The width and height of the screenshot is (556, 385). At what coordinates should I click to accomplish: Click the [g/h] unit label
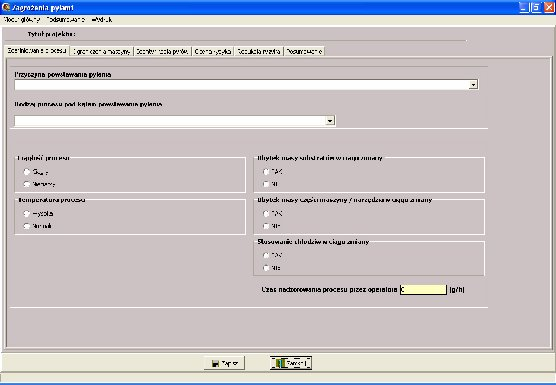click(x=457, y=290)
